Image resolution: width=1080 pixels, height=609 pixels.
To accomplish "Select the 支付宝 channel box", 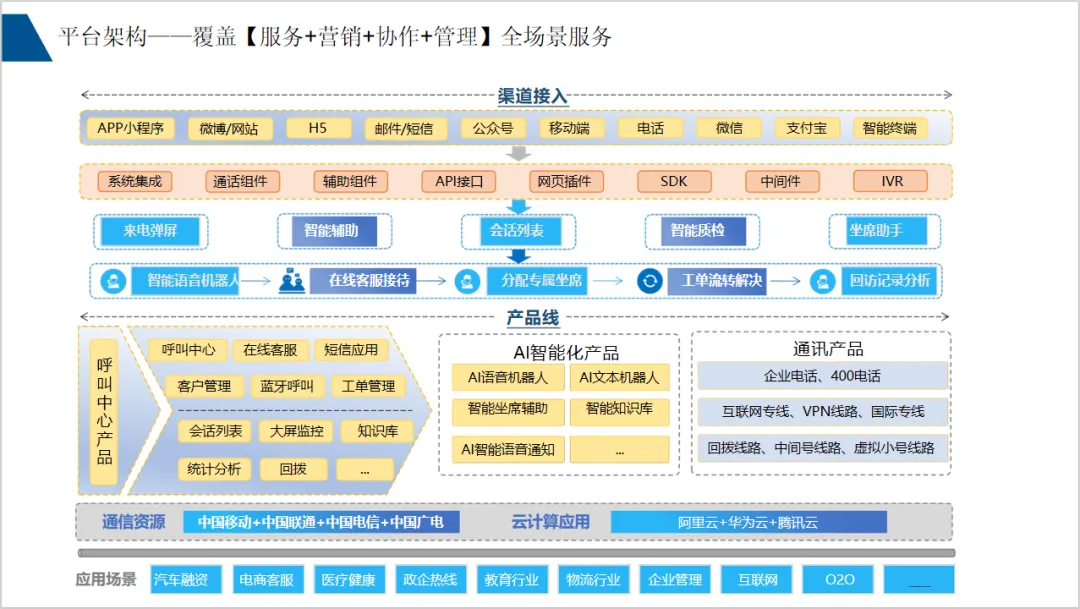I will (807, 128).
